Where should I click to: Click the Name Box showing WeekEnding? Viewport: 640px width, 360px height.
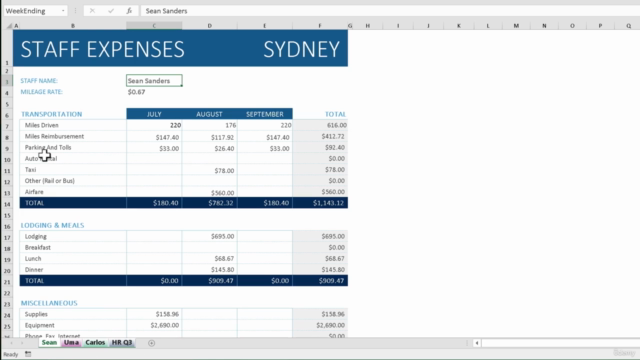(x=32, y=11)
